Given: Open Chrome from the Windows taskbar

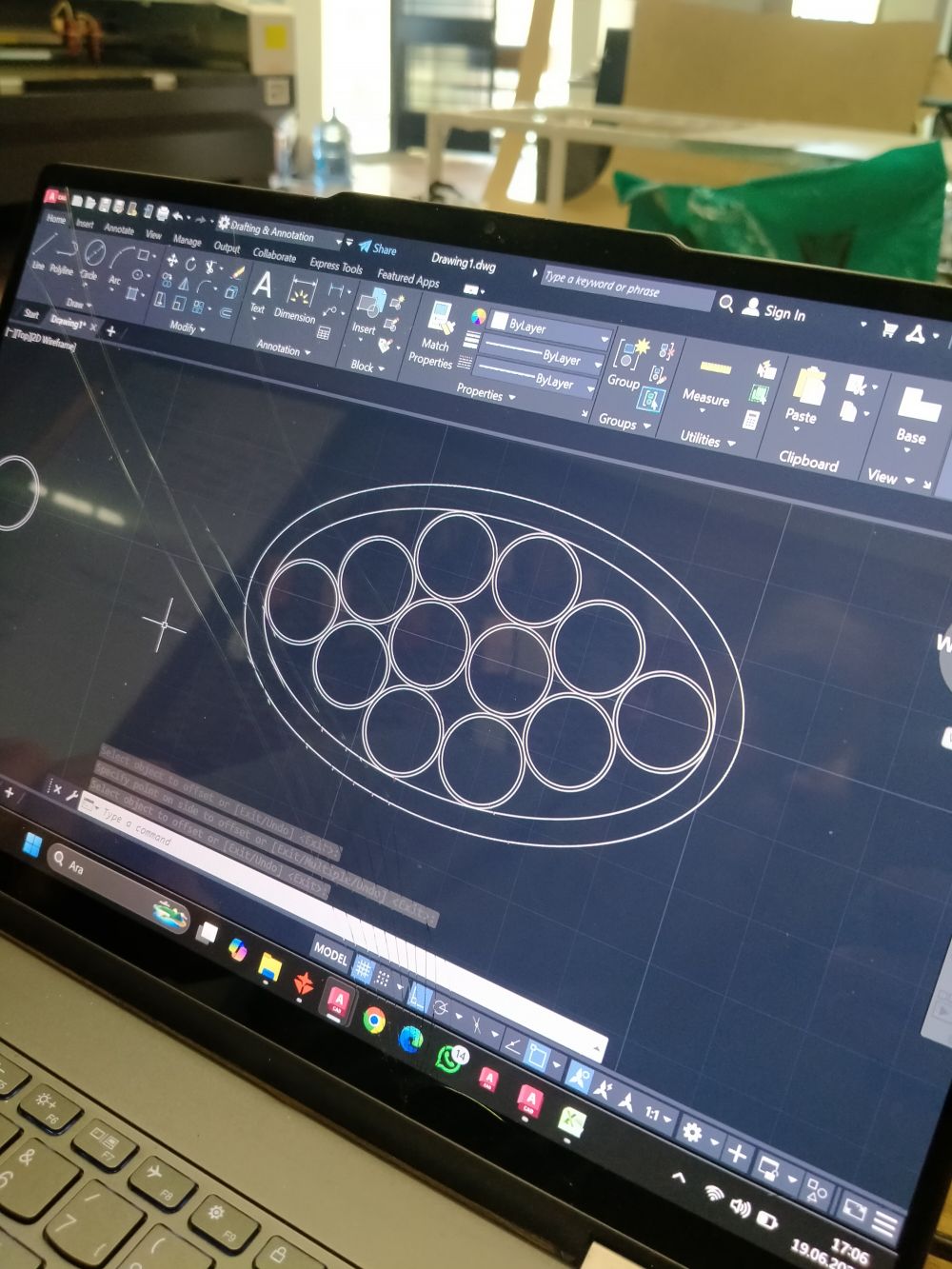Looking at the screenshot, I should (374, 1021).
